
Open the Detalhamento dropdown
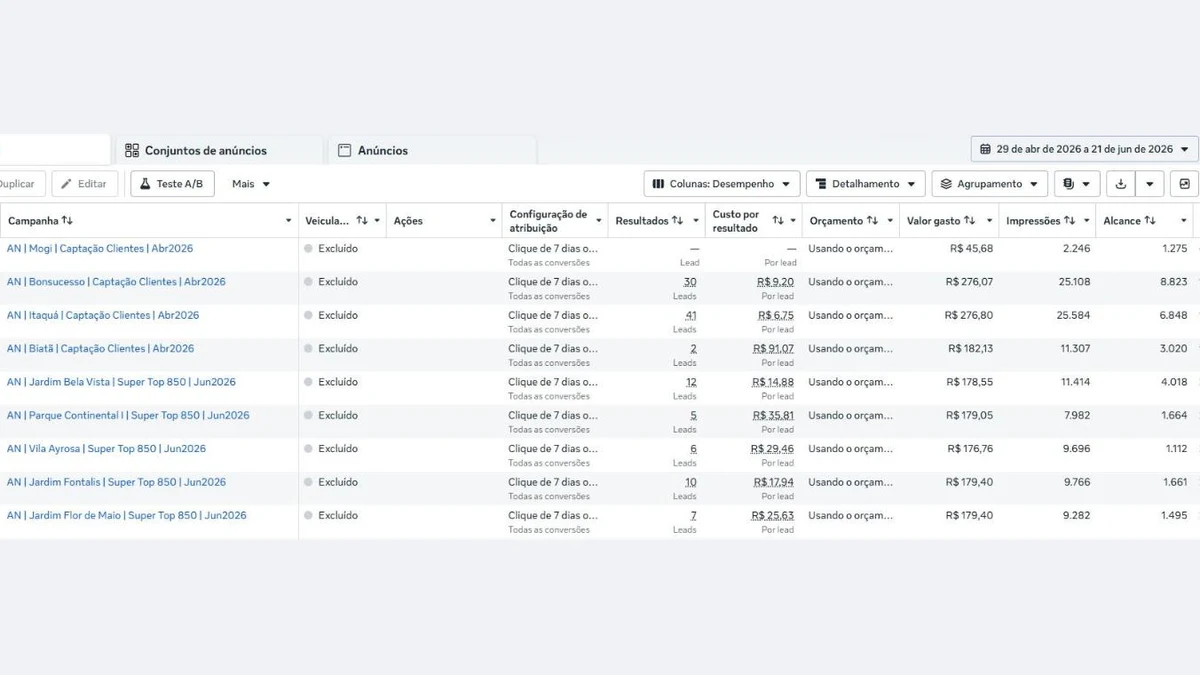[x=866, y=184]
